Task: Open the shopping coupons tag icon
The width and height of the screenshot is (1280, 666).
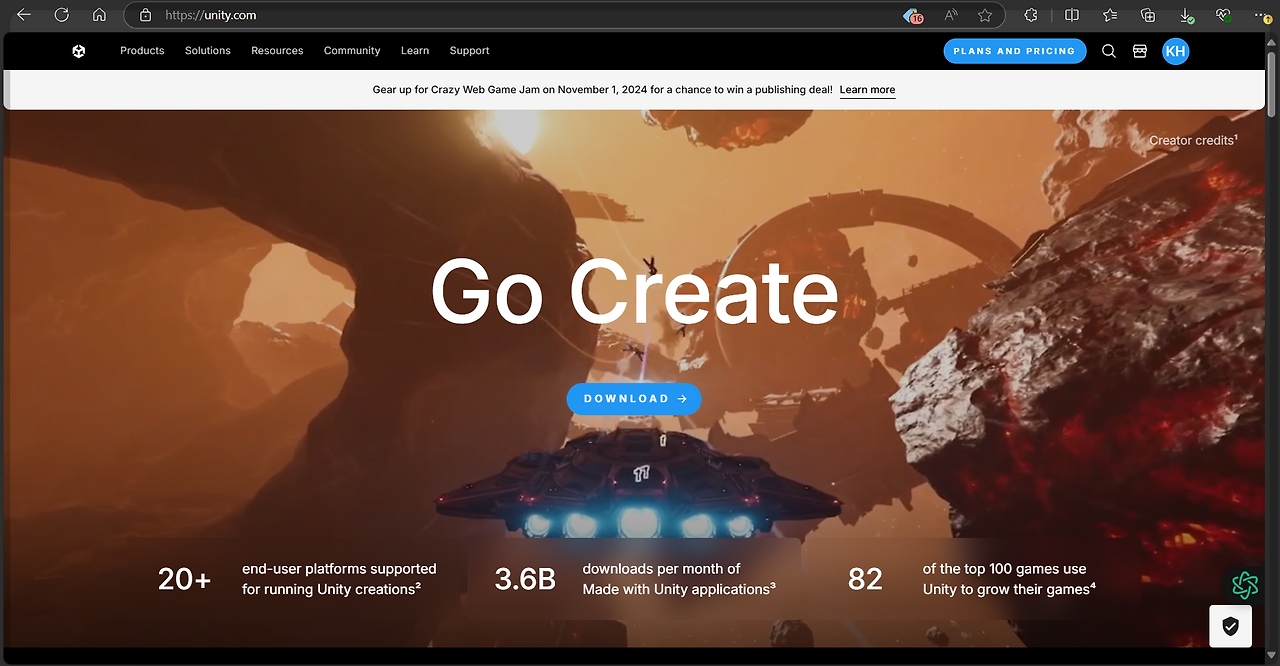Action: 912,15
